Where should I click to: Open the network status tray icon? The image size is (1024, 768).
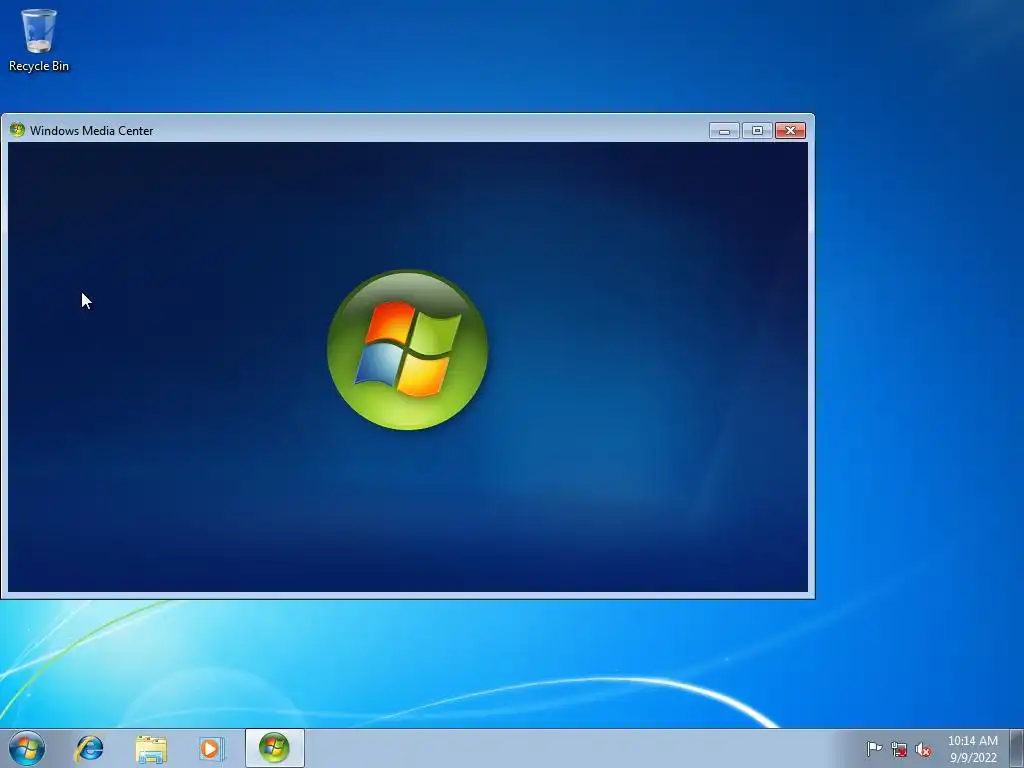pyautogui.click(x=899, y=750)
